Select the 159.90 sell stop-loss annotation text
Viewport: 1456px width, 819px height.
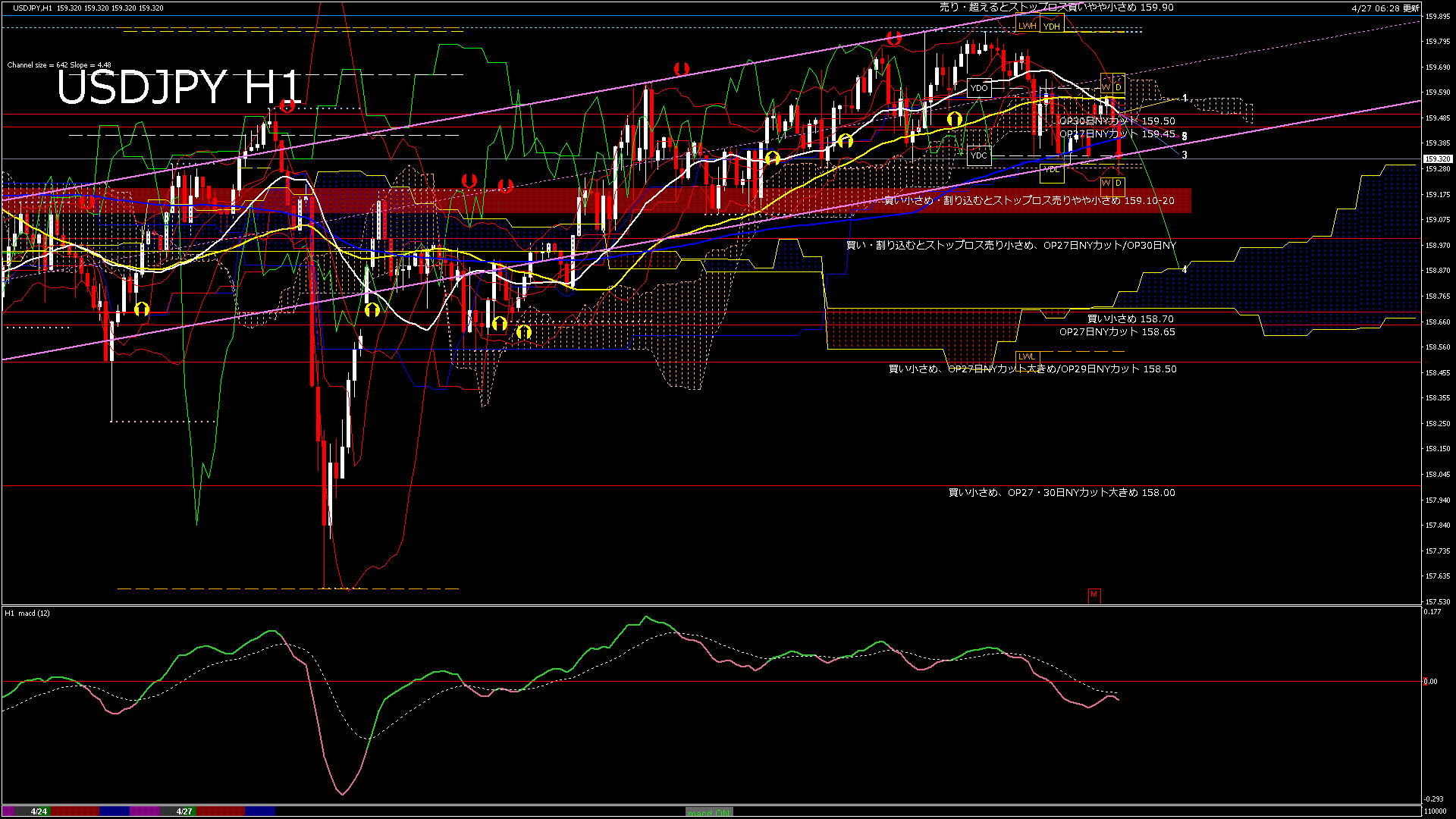1056,8
